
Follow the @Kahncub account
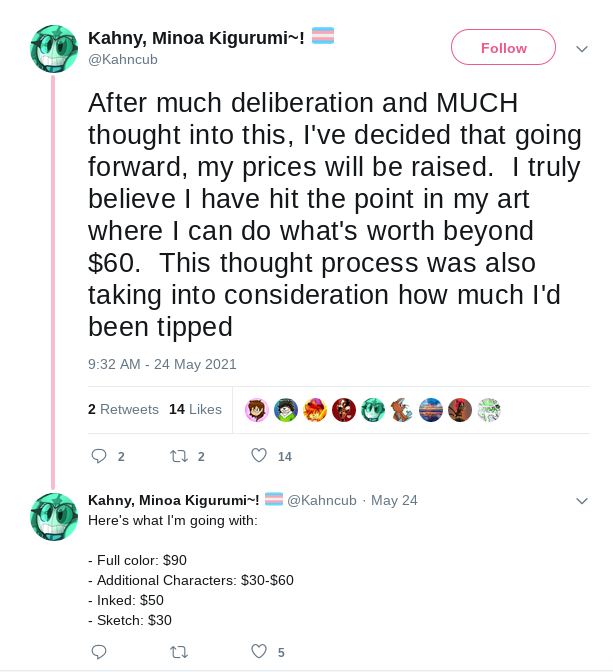503,47
